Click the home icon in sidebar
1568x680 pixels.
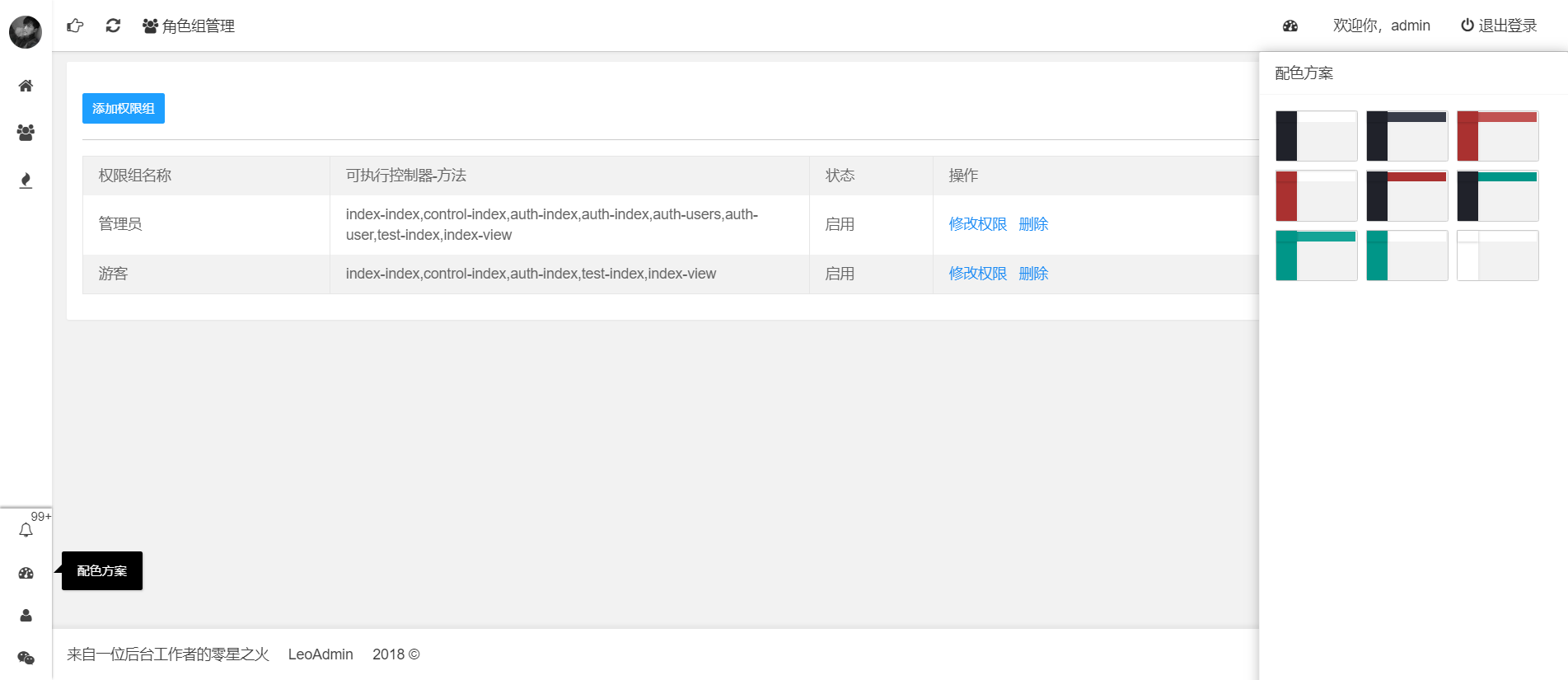pyautogui.click(x=26, y=86)
